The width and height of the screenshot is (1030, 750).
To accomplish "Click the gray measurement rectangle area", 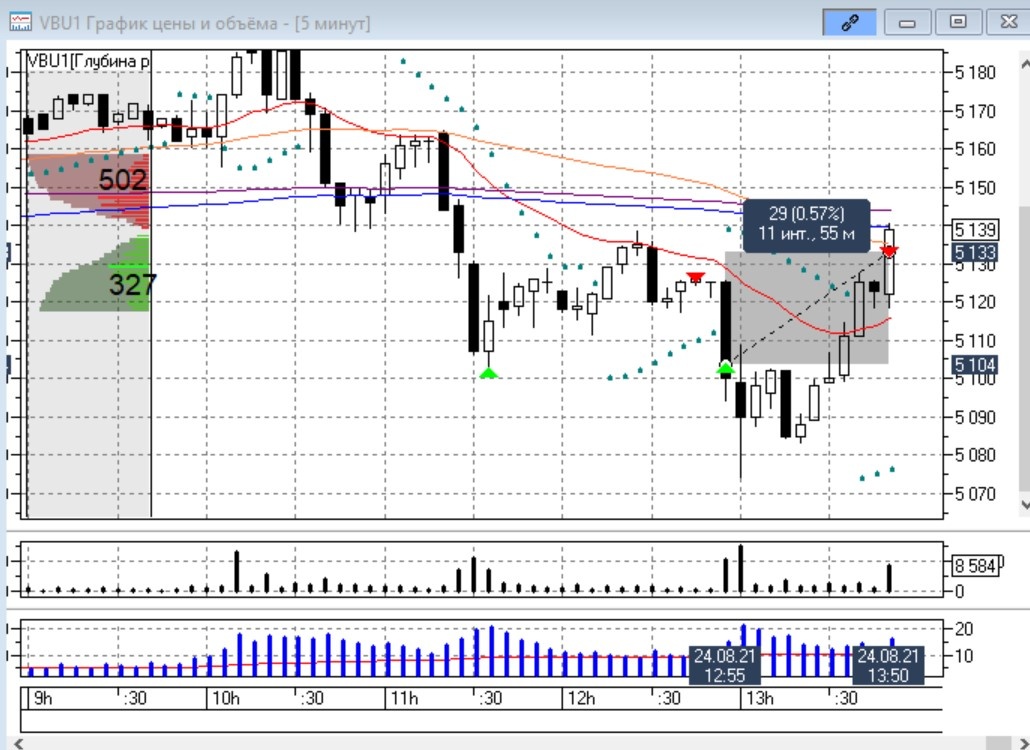I will point(807,307).
